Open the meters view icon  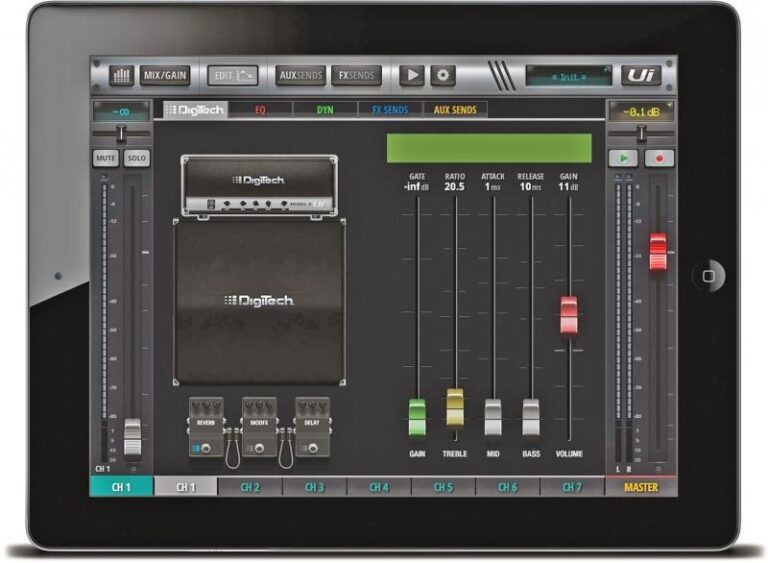(121, 75)
